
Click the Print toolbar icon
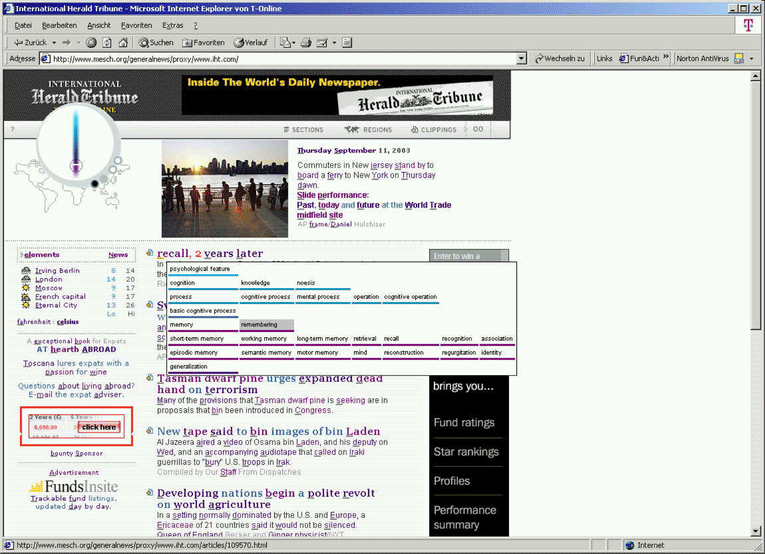coord(304,43)
